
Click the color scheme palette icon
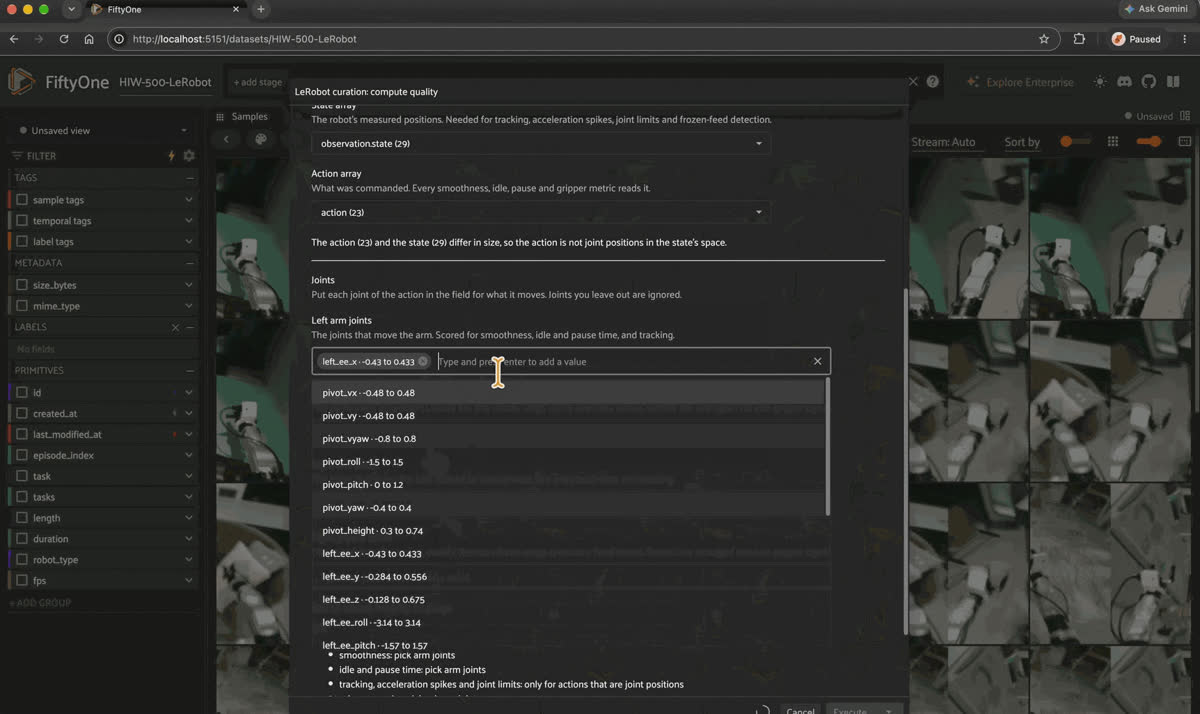(x=261, y=140)
